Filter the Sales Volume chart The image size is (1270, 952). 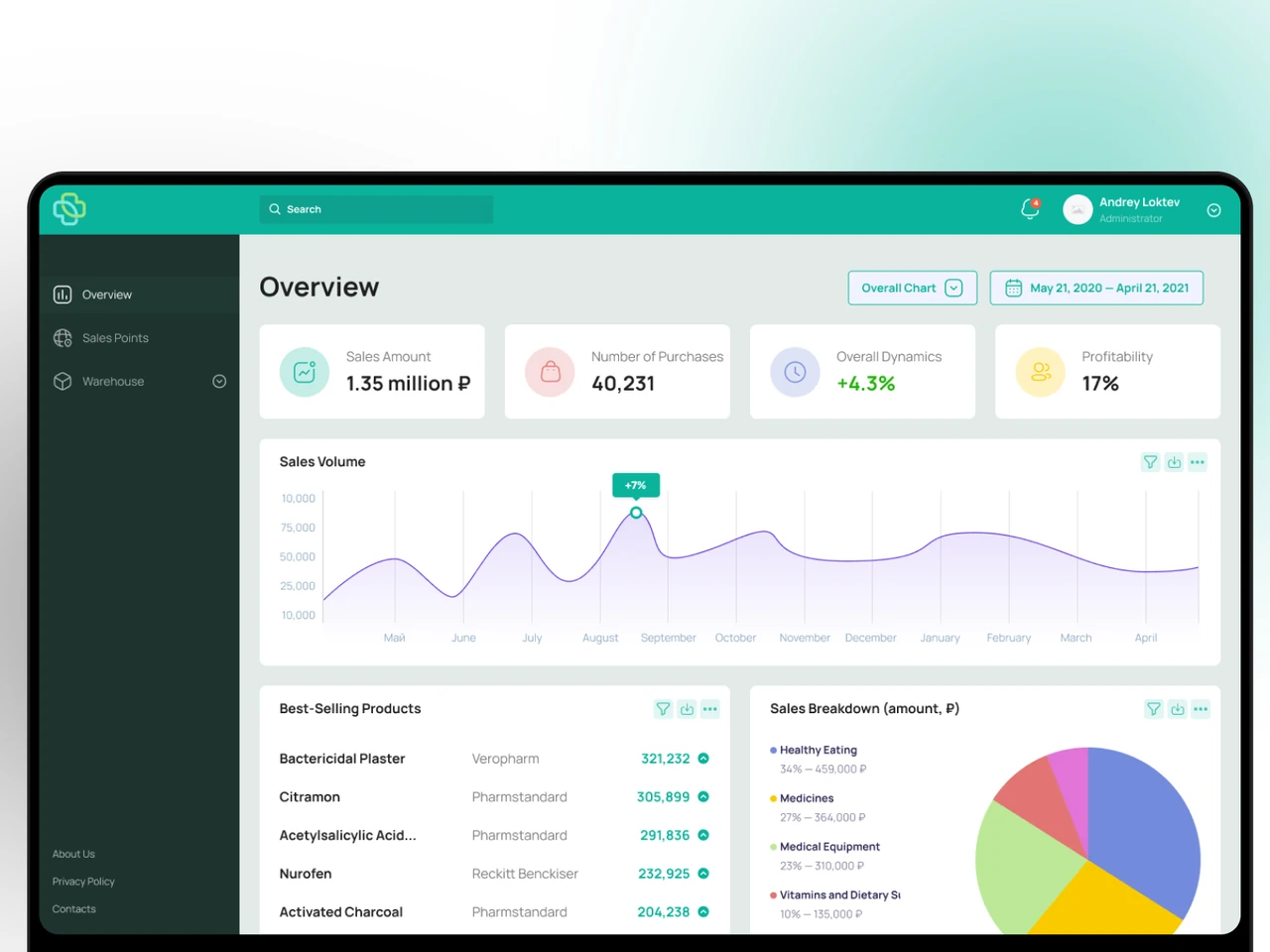click(x=1150, y=462)
